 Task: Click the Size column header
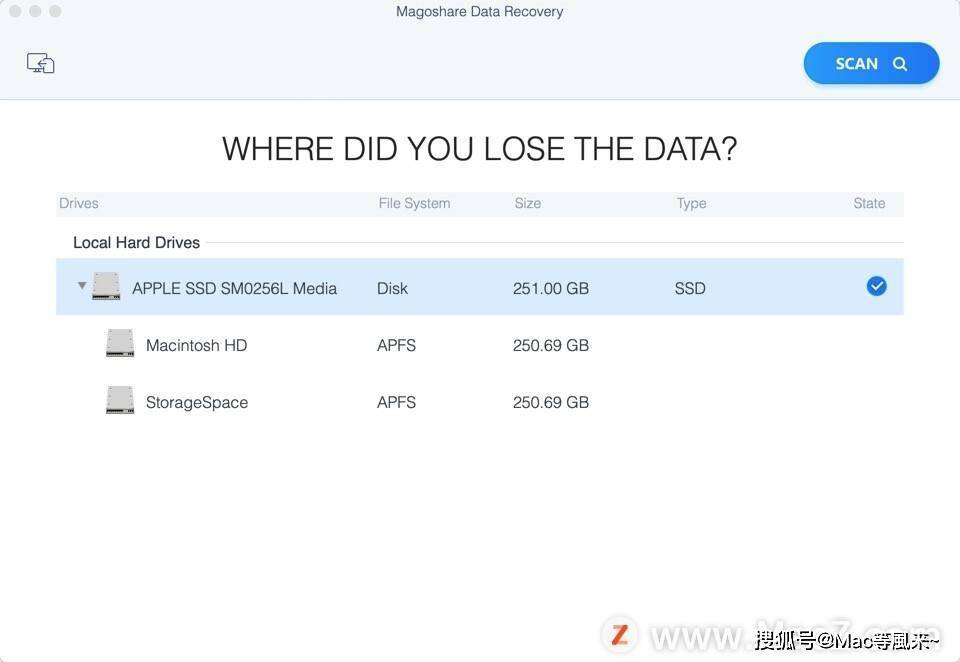pos(528,203)
